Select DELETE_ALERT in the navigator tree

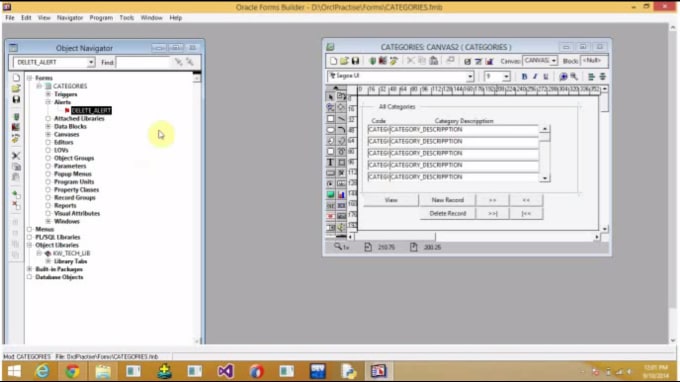tap(91, 111)
